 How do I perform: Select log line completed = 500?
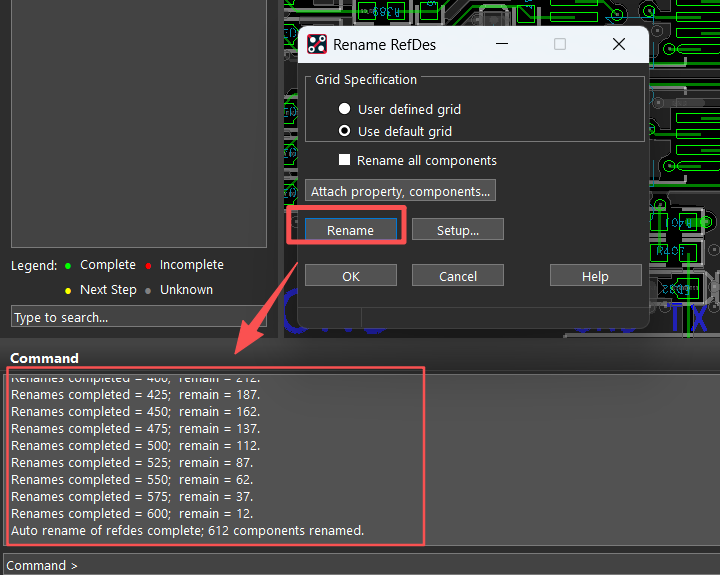point(135,445)
